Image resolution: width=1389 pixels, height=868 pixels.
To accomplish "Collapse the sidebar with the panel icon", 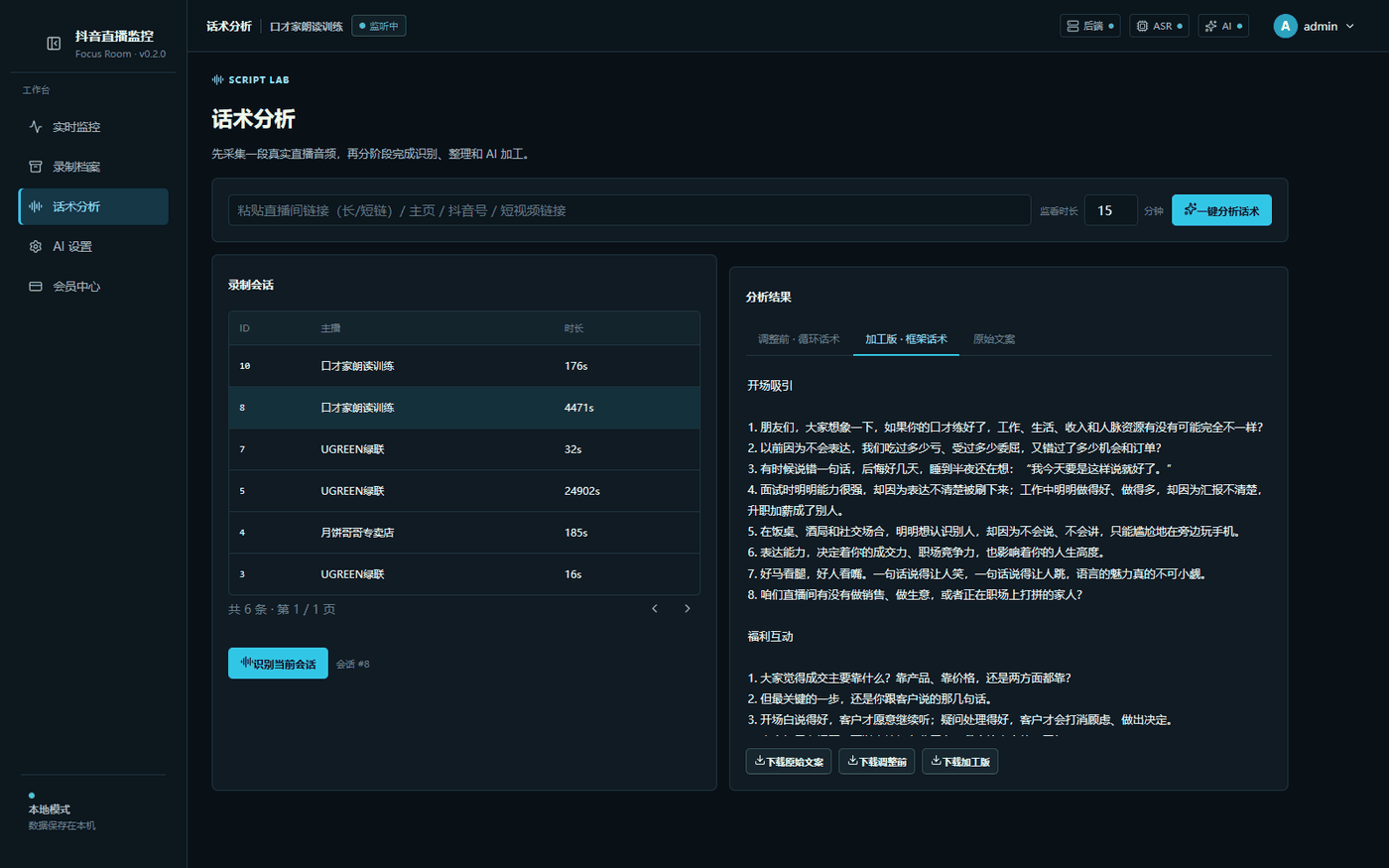I will point(54,44).
